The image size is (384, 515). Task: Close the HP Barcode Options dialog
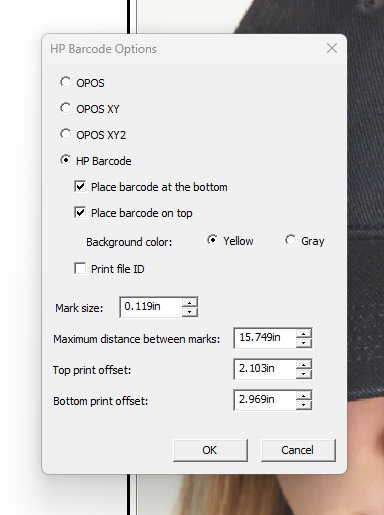[x=332, y=48]
